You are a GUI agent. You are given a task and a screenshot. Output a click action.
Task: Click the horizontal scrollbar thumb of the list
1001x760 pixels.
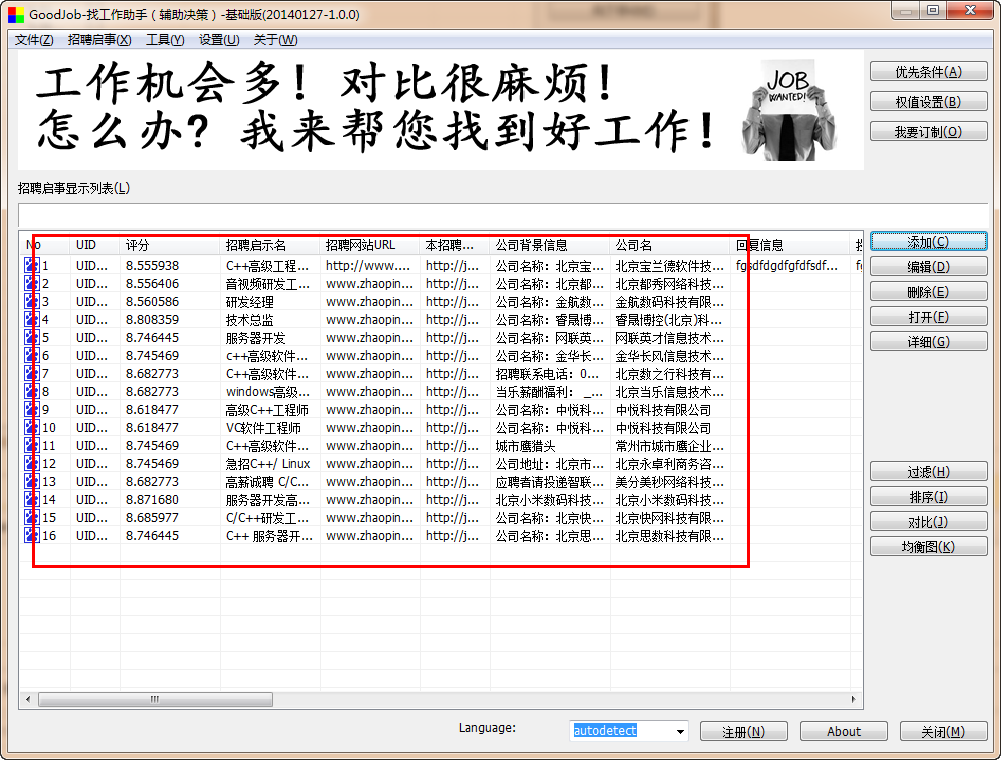[155, 699]
